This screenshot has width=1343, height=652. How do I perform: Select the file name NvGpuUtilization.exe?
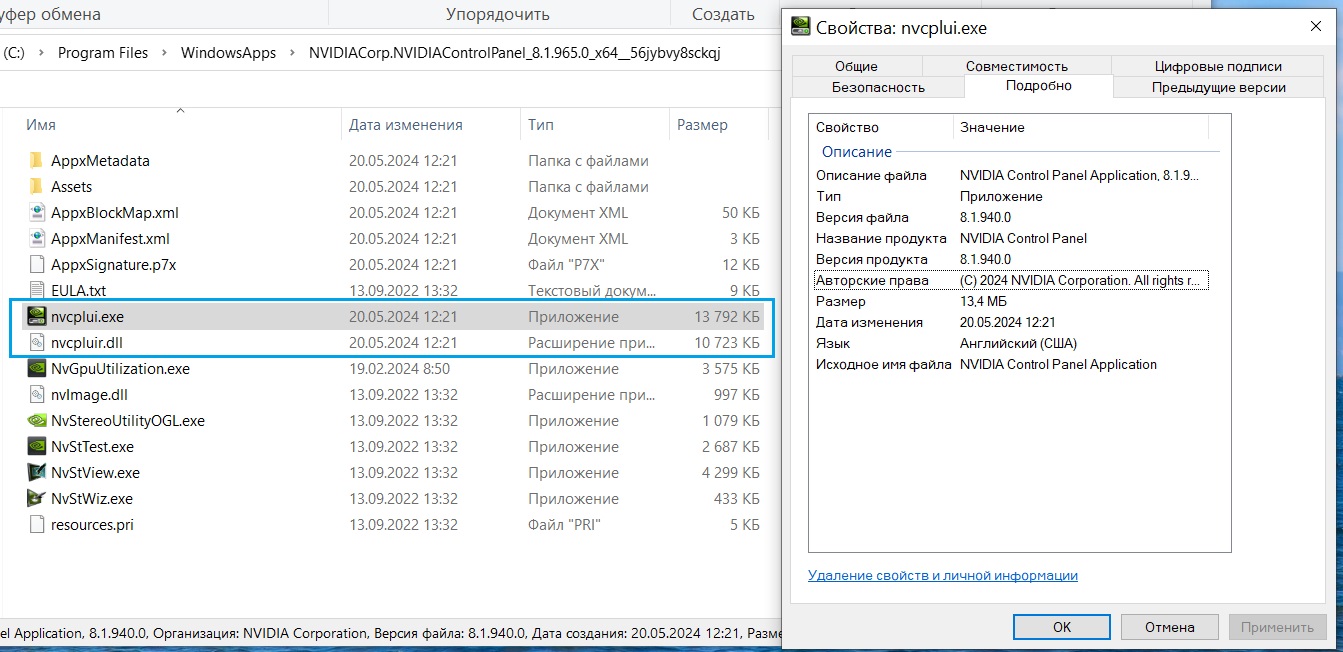pyautogui.click(x=120, y=369)
